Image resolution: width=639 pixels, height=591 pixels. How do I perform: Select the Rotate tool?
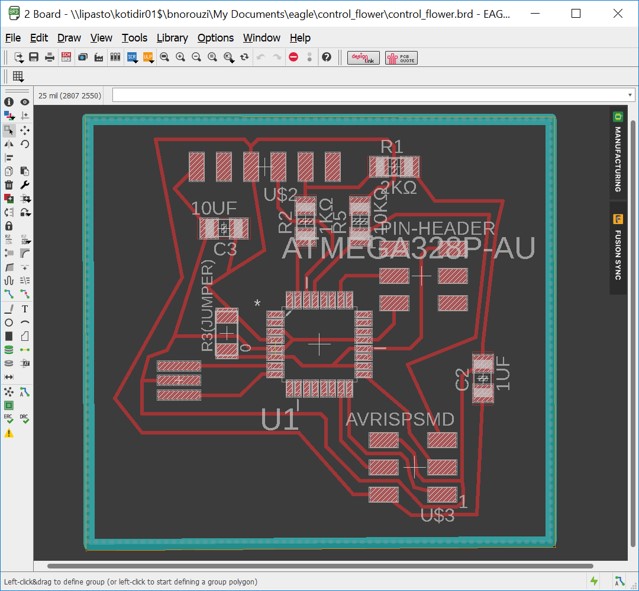point(25,144)
